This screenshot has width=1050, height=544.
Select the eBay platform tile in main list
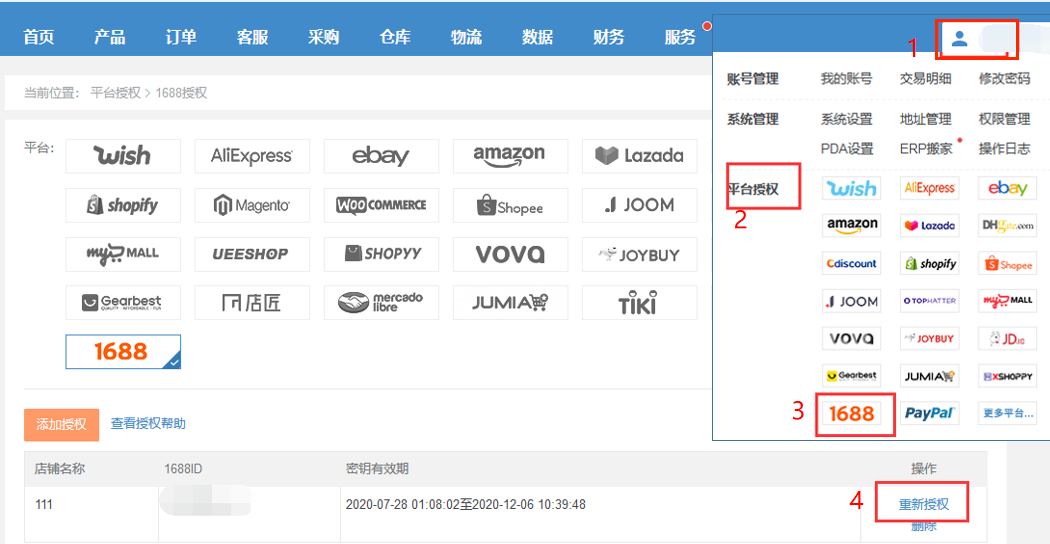coord(381,156)
